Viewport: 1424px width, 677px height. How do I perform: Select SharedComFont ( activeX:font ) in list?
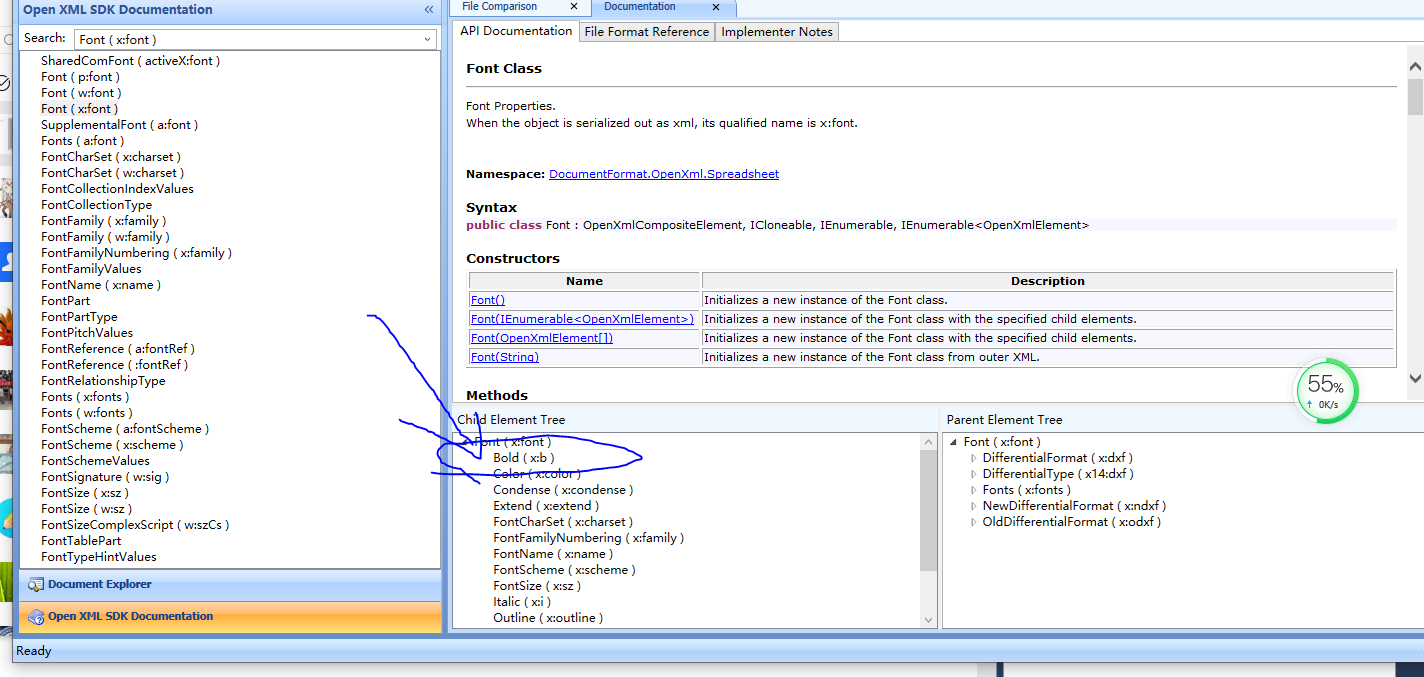click(x=130, y=61)
